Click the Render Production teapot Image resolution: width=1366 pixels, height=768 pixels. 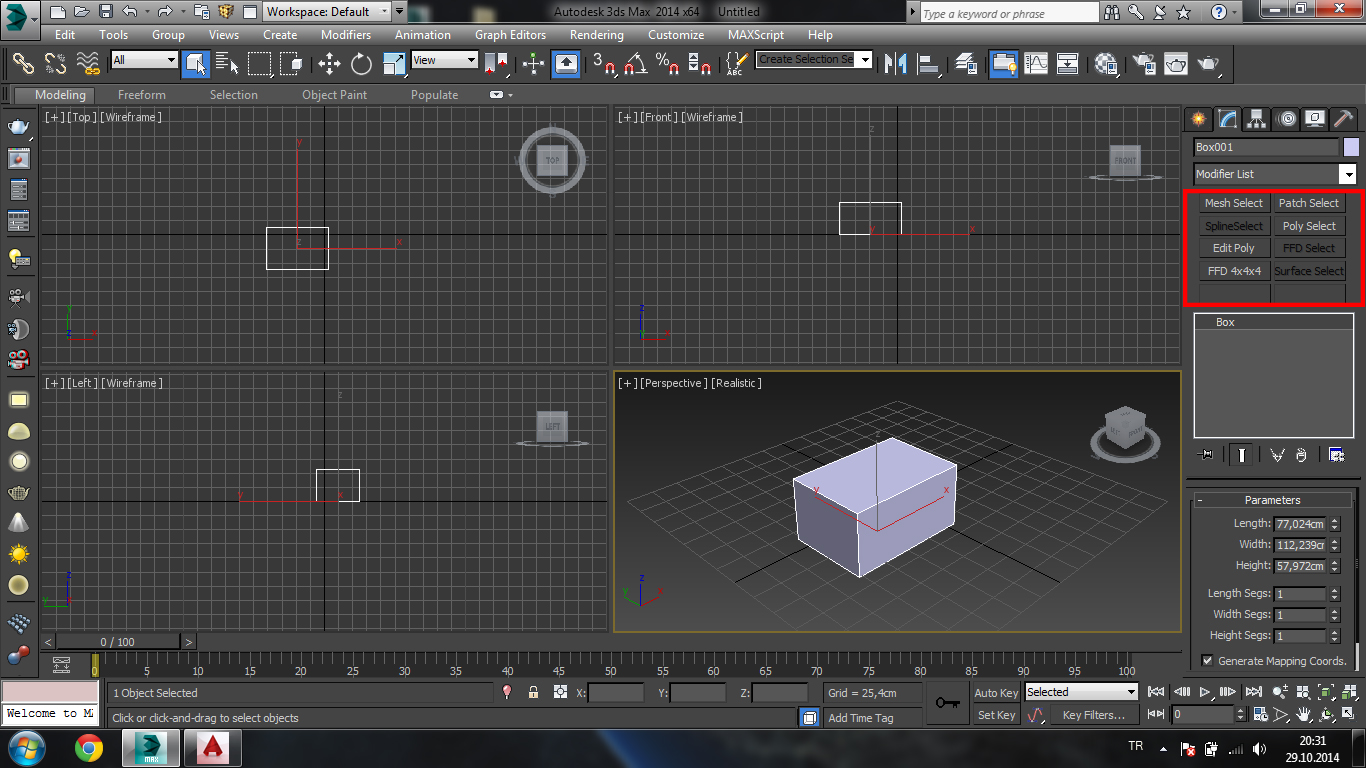1209,64
